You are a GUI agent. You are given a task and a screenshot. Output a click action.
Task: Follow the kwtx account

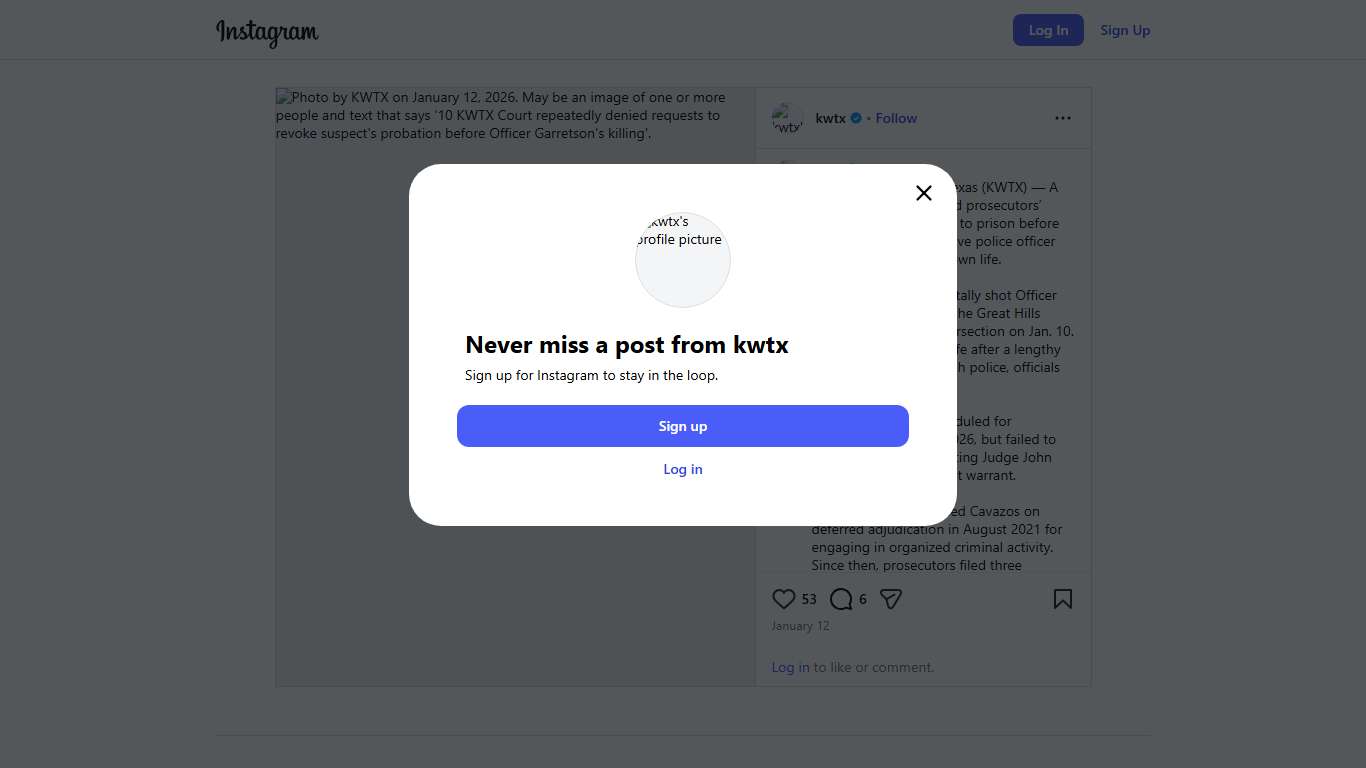pos(896,118)
